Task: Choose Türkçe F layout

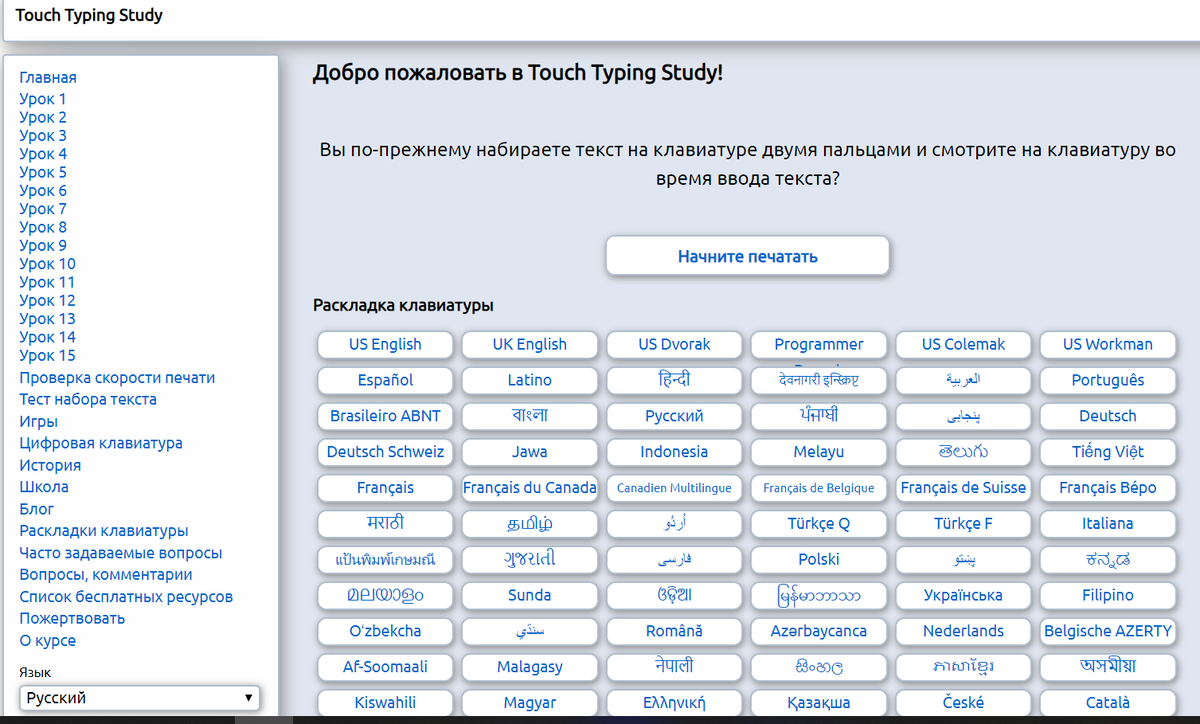Action: [963, 523]
